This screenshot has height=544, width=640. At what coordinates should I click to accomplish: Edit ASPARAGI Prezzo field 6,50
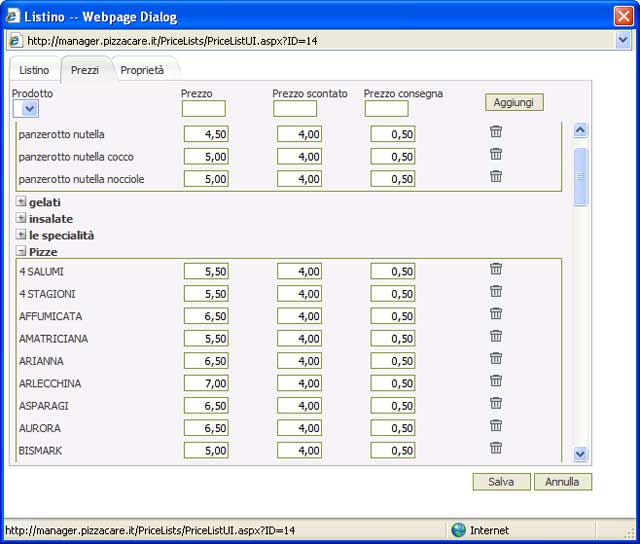pyautogui.click(x=206, y=406)
